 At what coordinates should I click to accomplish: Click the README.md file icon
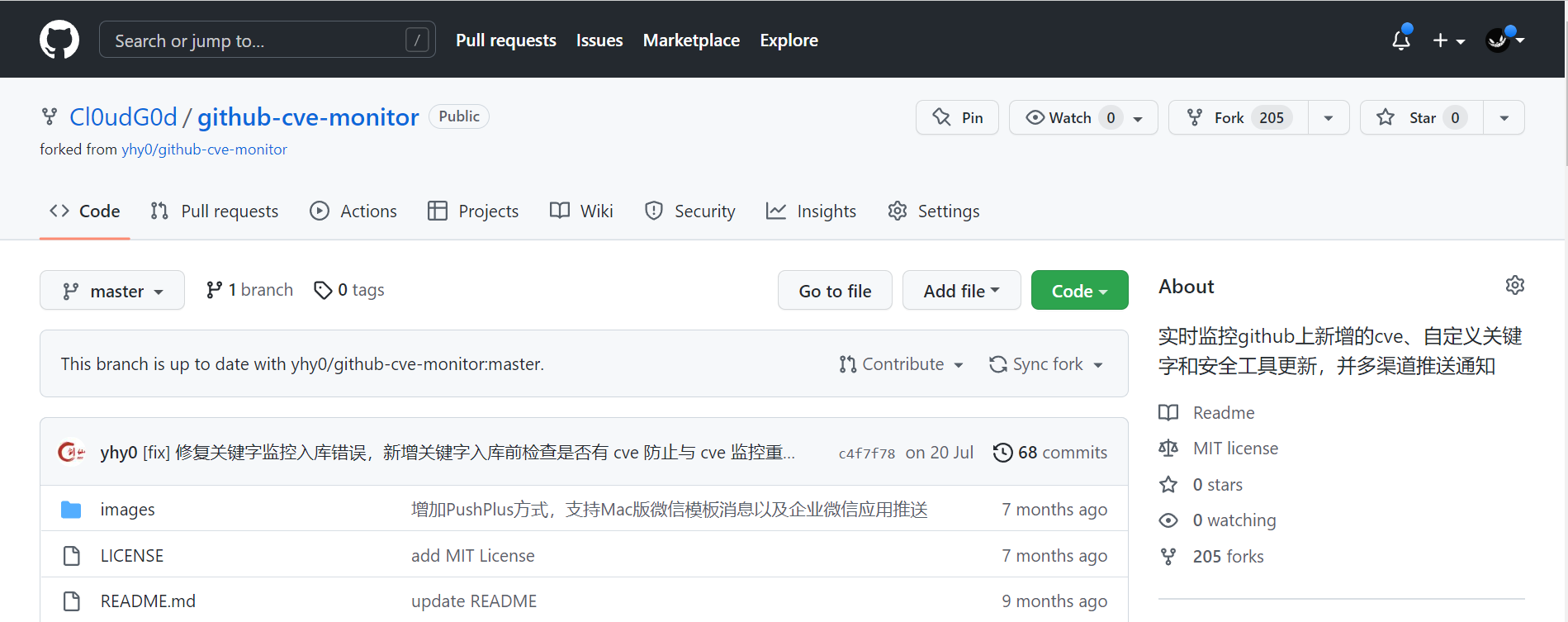click(72, 601)
